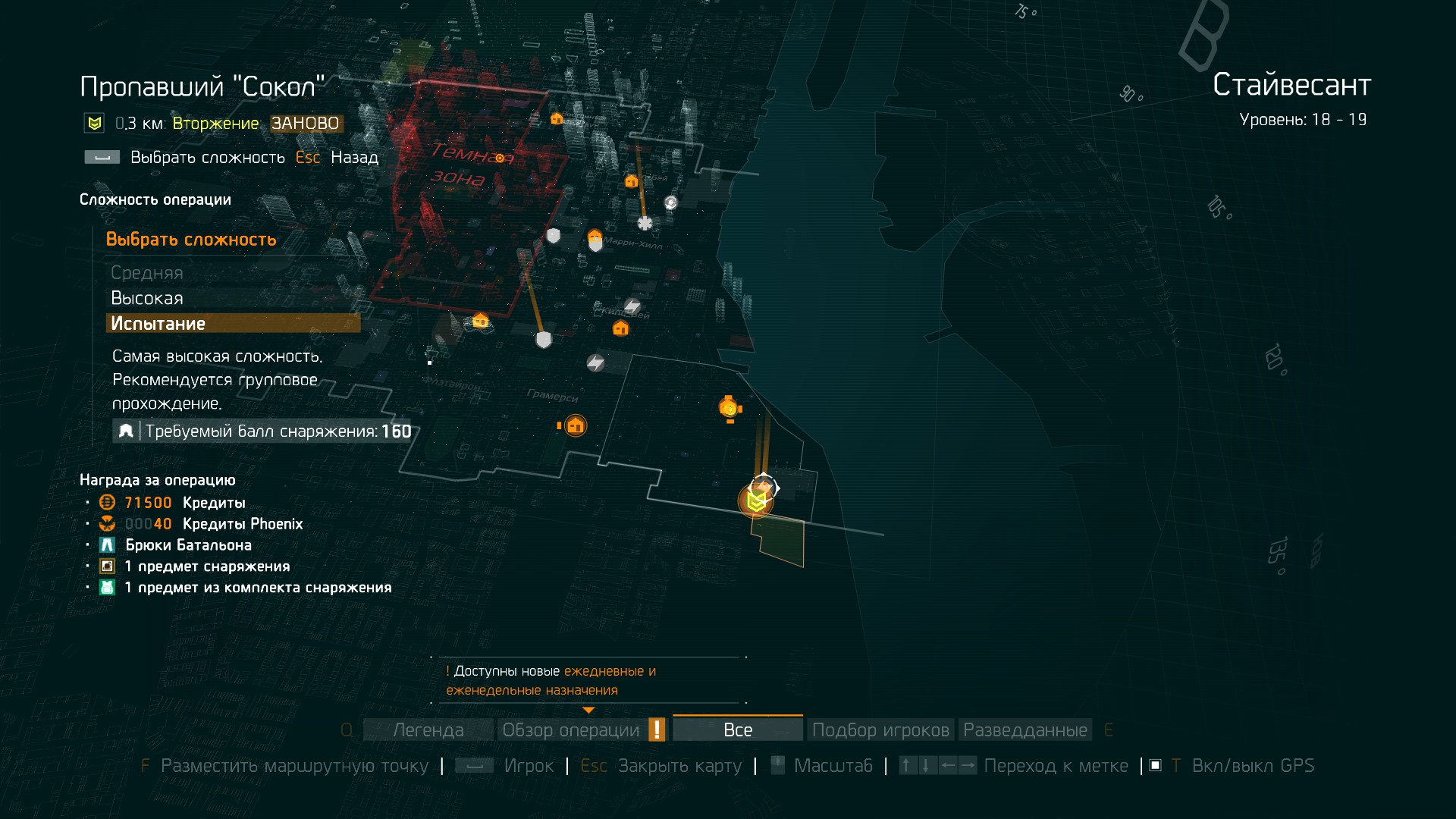Click the gray lightning marker above Грамерси

coord(595,362)
